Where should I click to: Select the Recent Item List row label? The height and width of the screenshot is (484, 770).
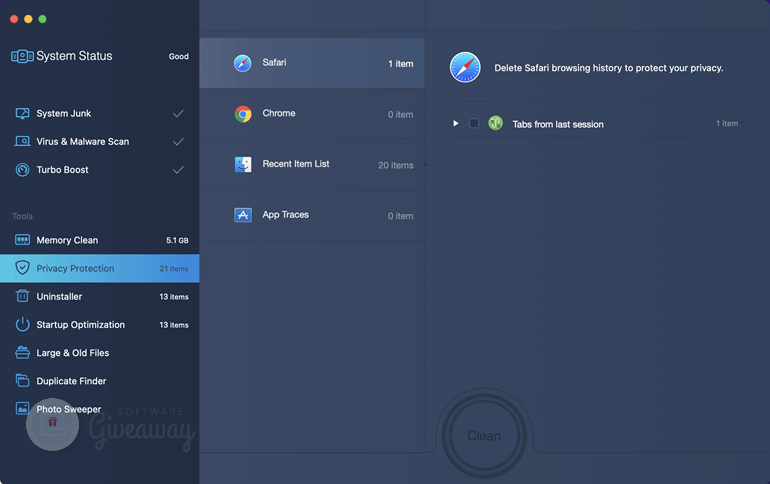pyautogui.click(x=296, y=164)
